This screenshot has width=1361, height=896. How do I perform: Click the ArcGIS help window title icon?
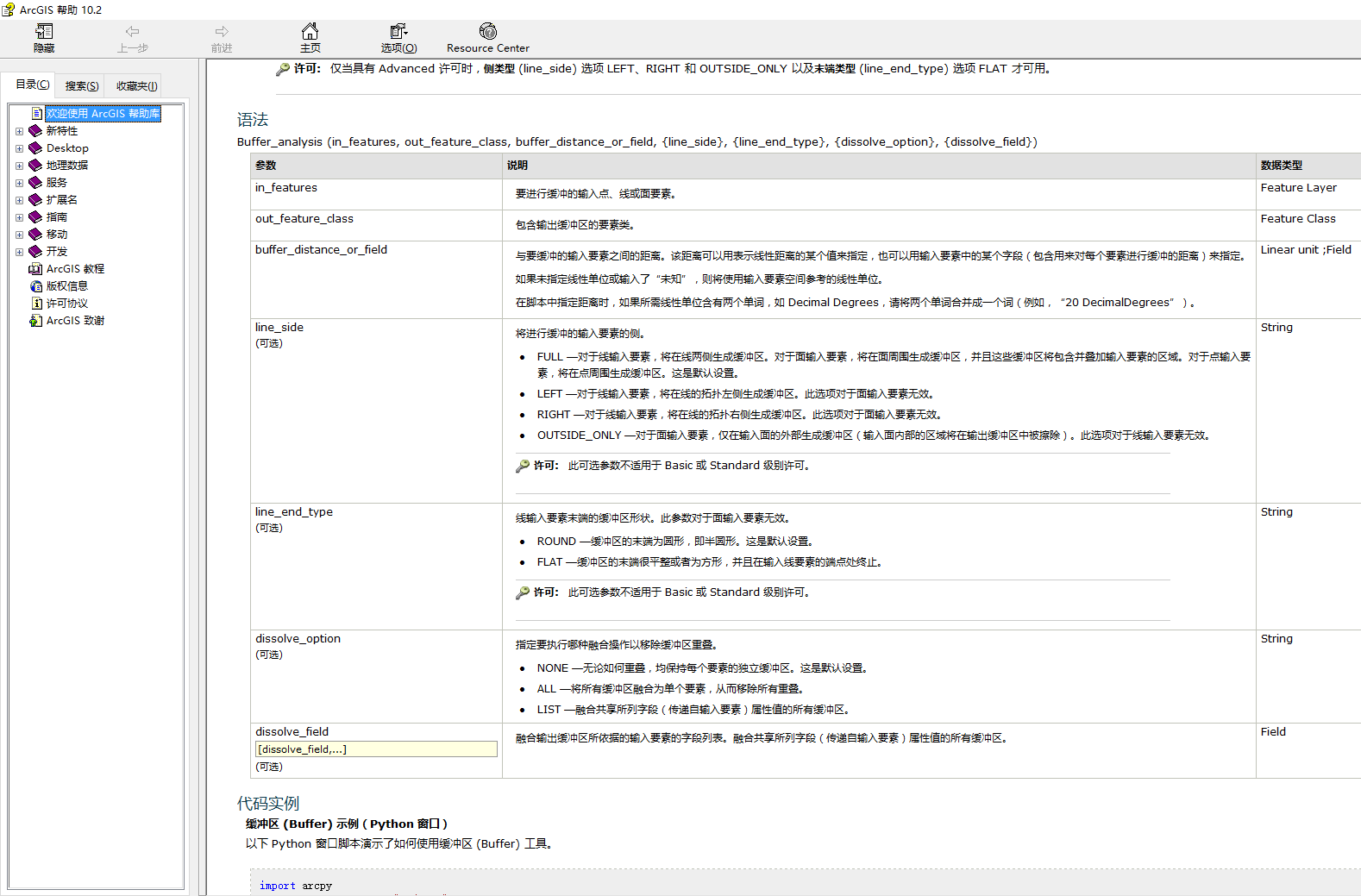(9, 9)
